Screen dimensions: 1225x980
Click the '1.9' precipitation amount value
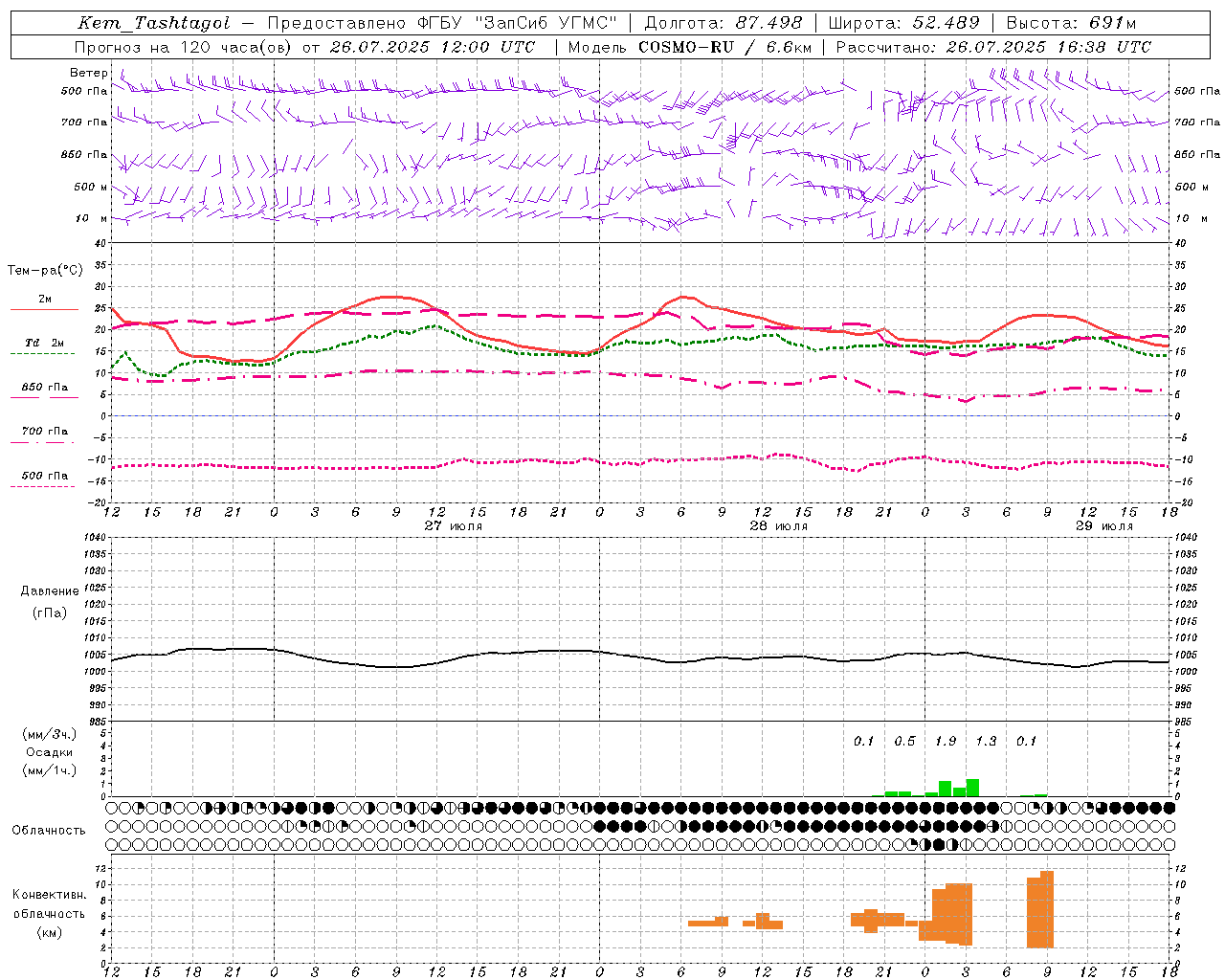(946, 741)
